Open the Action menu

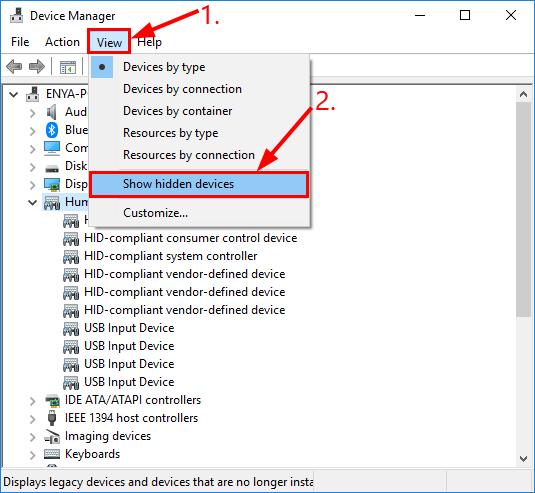click(62, 42)
